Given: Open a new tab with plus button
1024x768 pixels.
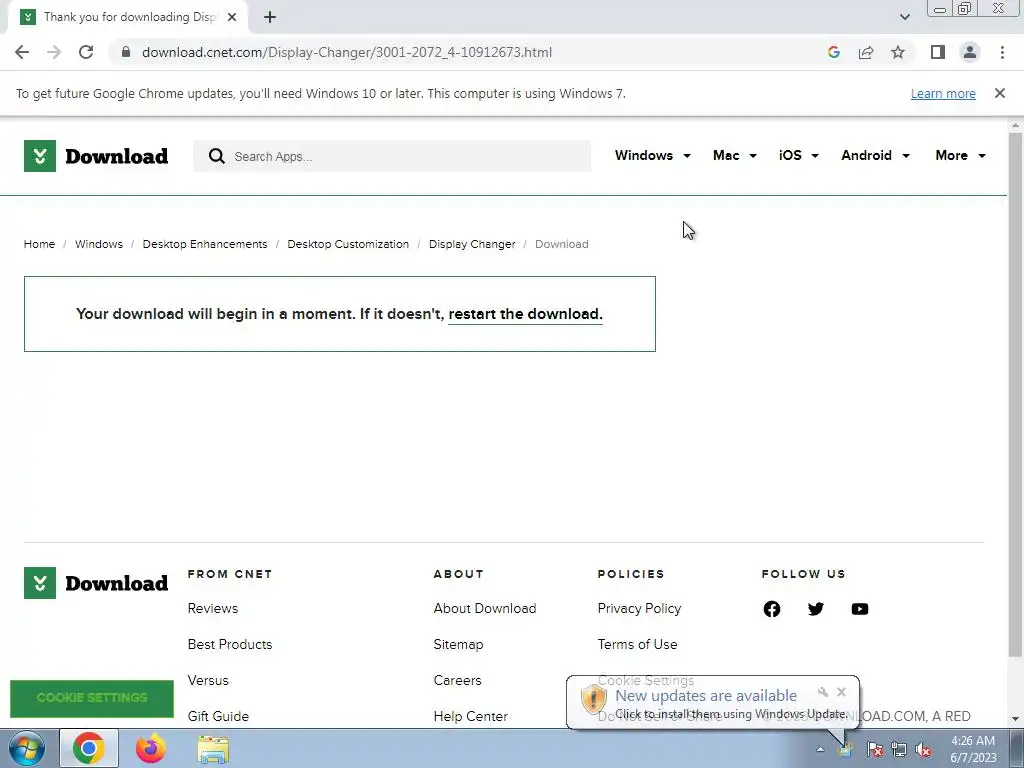Looking at the screenshot, I should [270, 17].
